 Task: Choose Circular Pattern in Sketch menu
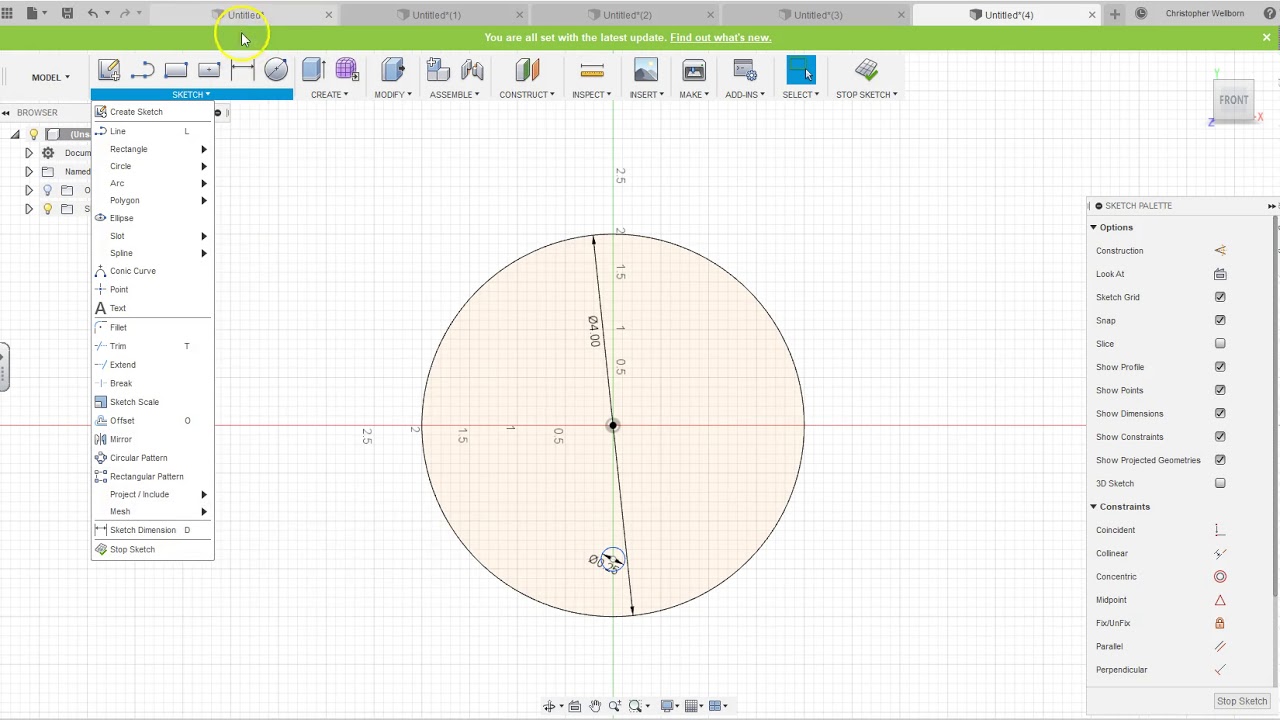click(x=152, y=458)
